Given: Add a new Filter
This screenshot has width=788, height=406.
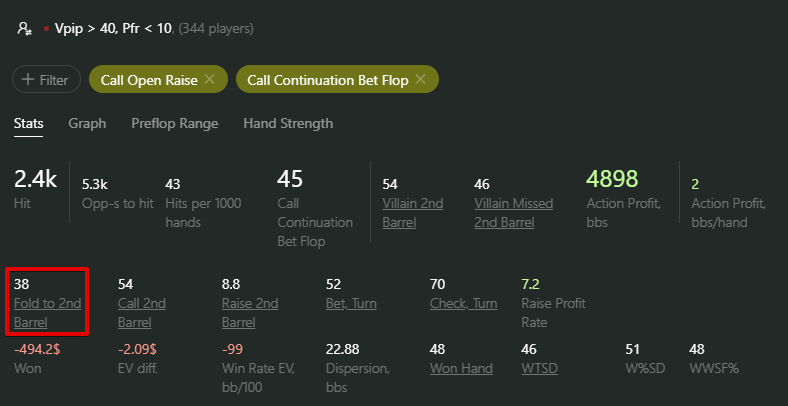Looking at the screenshot, I should coord(46,79).
